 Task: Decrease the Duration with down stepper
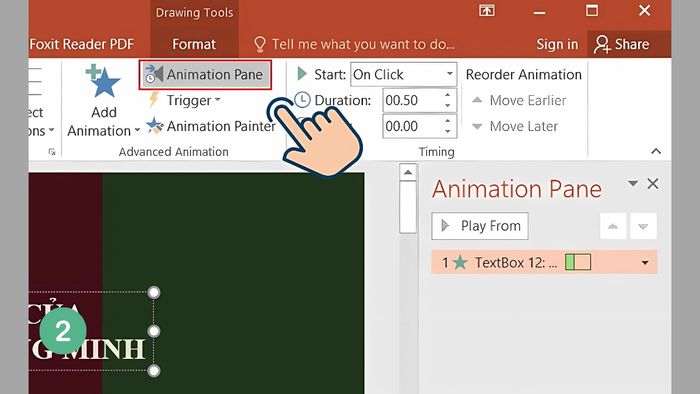448,106
